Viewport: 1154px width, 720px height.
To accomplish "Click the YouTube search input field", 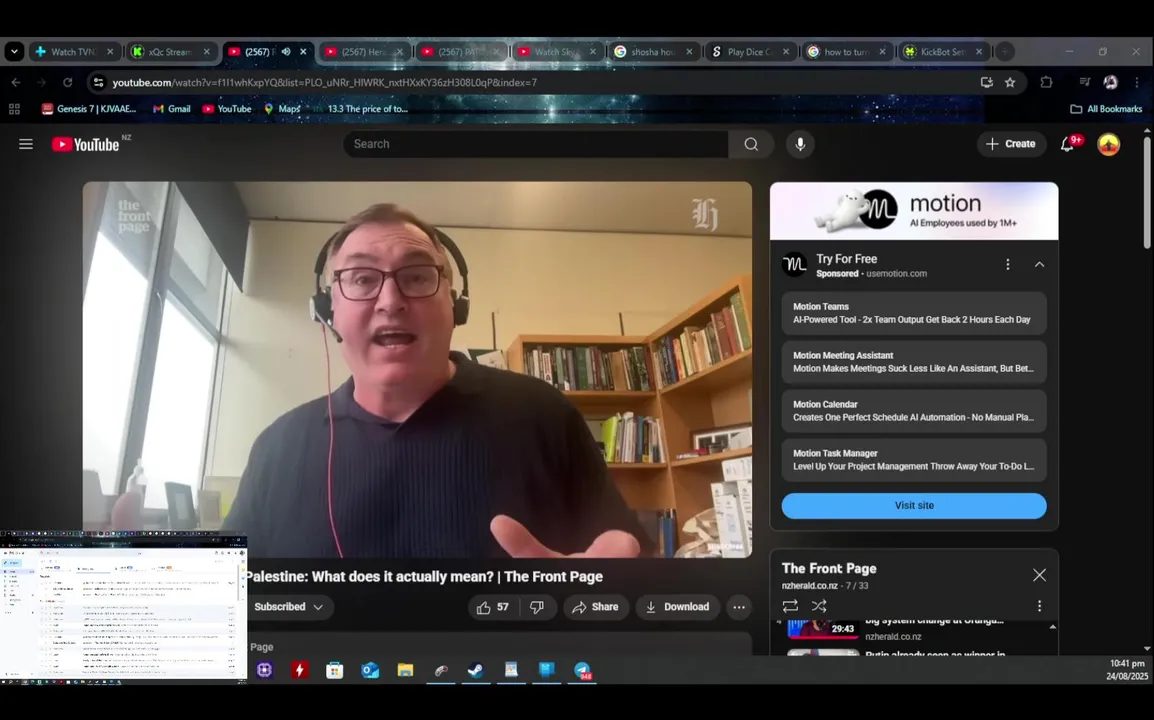I will [536, 144].
